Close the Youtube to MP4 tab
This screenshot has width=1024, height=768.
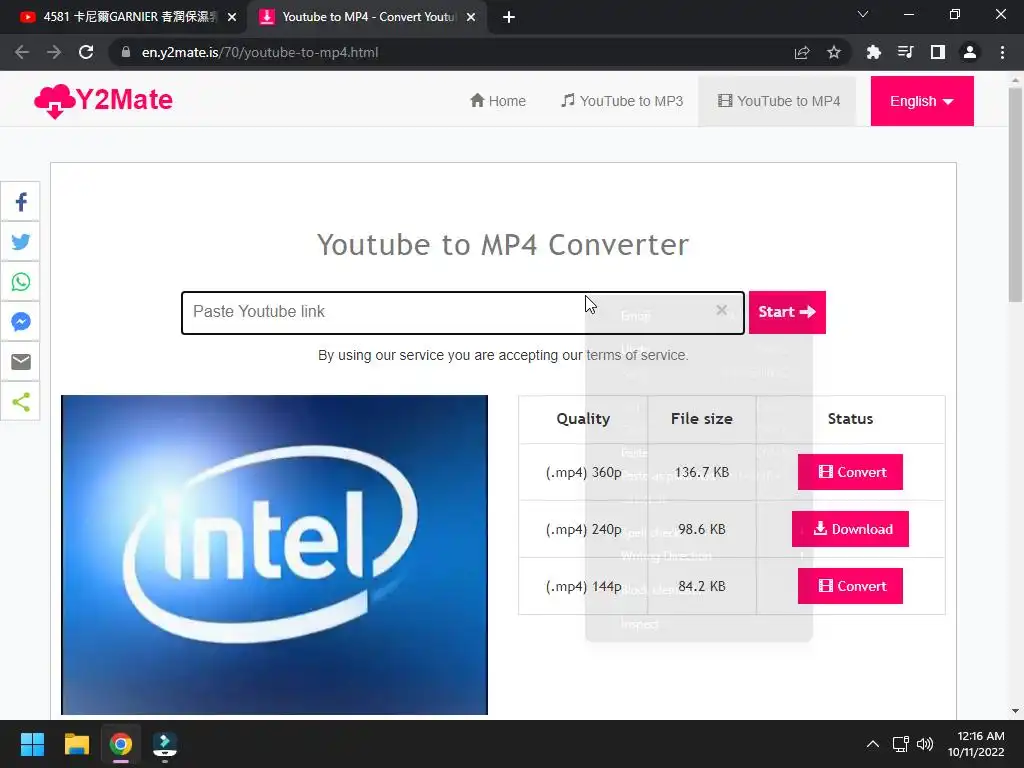tap(471, 17)
